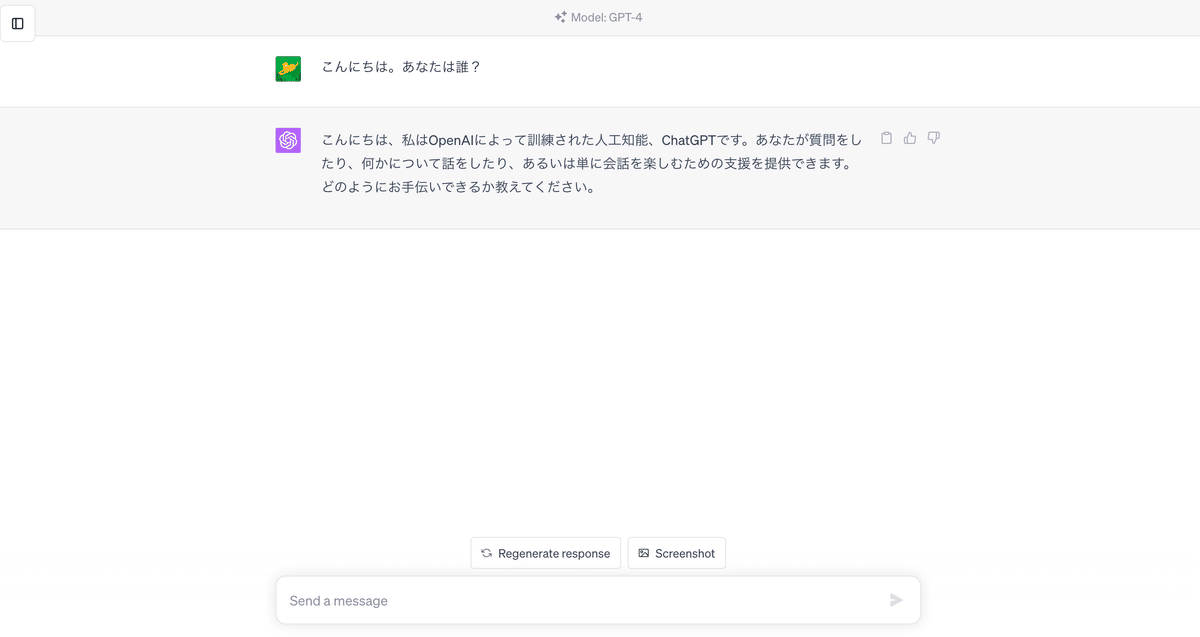Click the response line starting どのようにお手伝い
1200x637 pixels.
click(x=459, y=187)
